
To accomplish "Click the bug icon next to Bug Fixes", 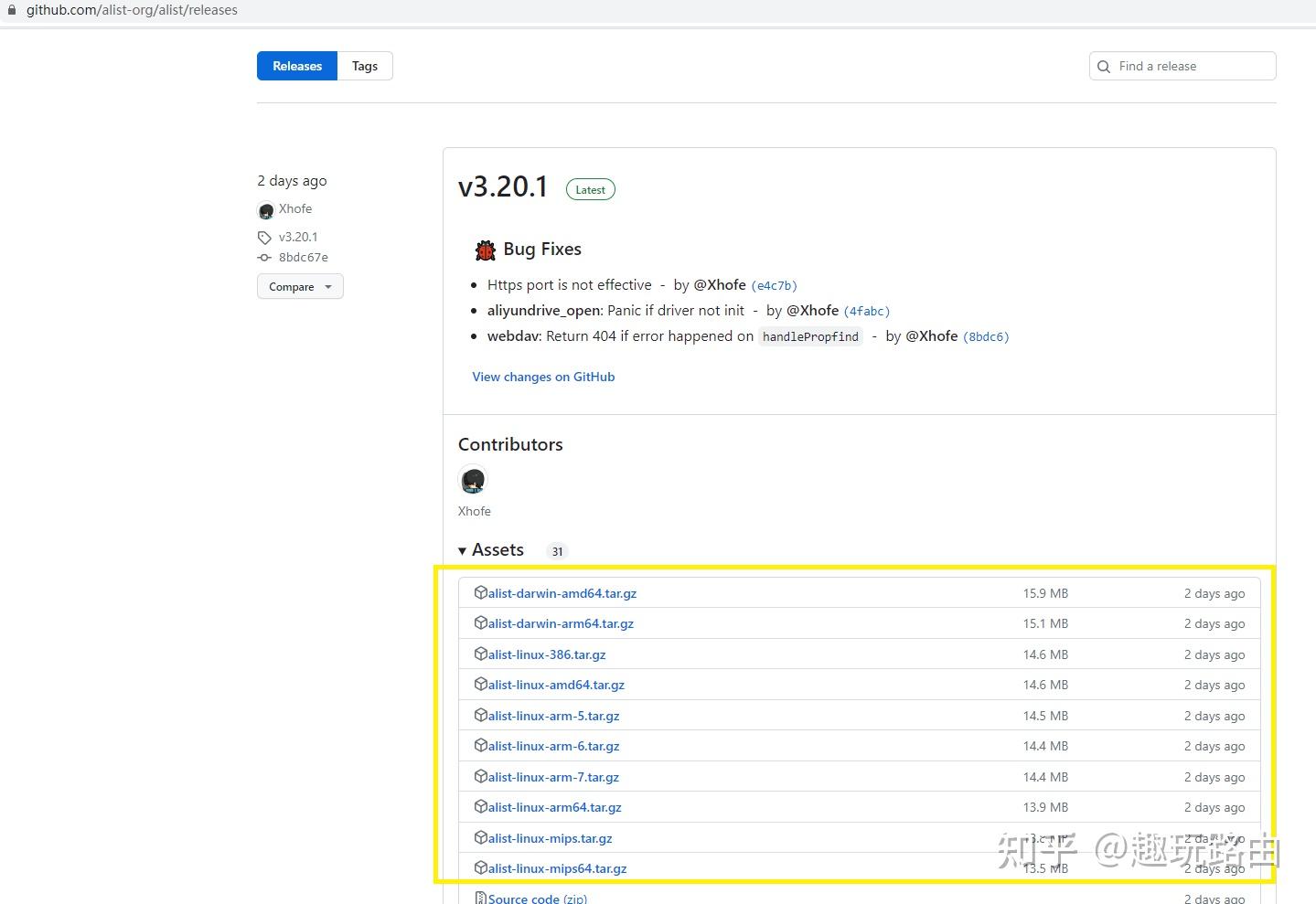I will point(486,250).
